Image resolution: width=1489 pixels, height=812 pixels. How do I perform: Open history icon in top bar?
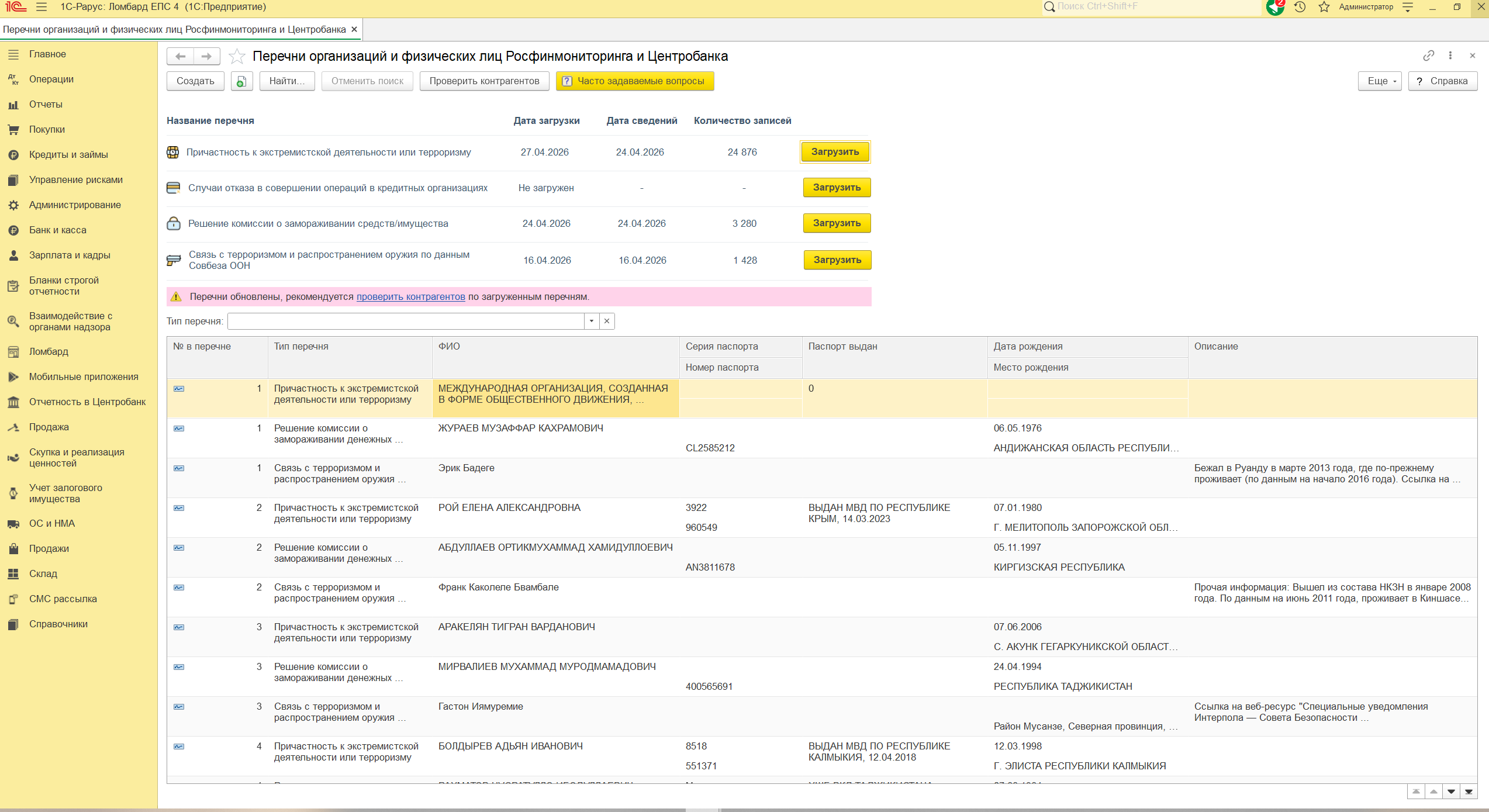point(1300,7)
